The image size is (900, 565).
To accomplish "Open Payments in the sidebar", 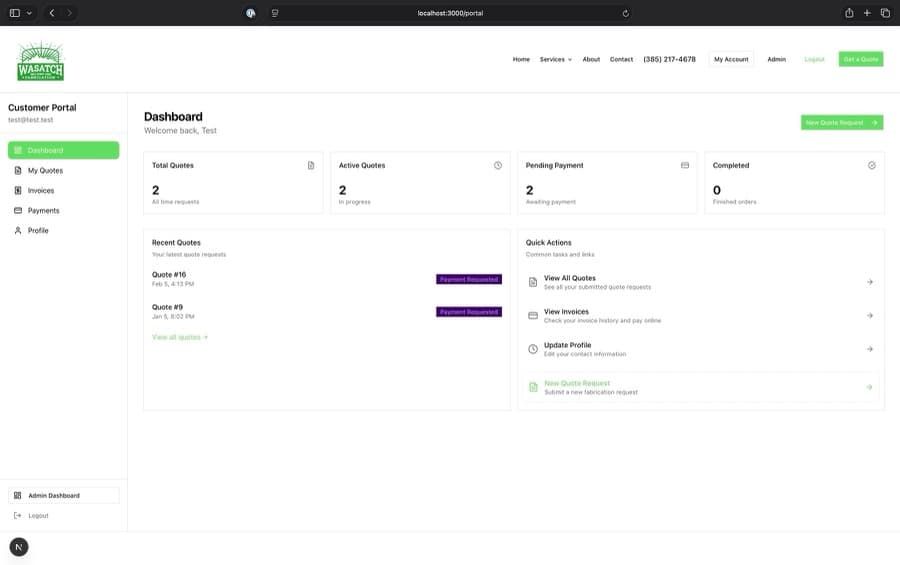I will pos(64,211).
